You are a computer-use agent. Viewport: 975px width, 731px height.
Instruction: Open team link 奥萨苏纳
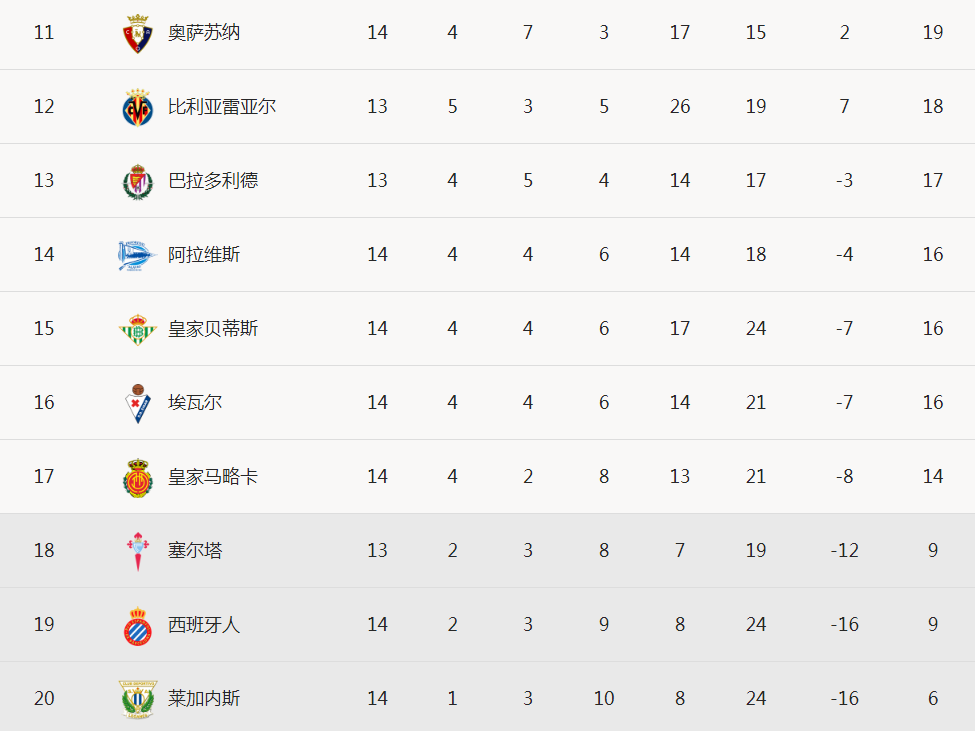click(x=204, y=32)
